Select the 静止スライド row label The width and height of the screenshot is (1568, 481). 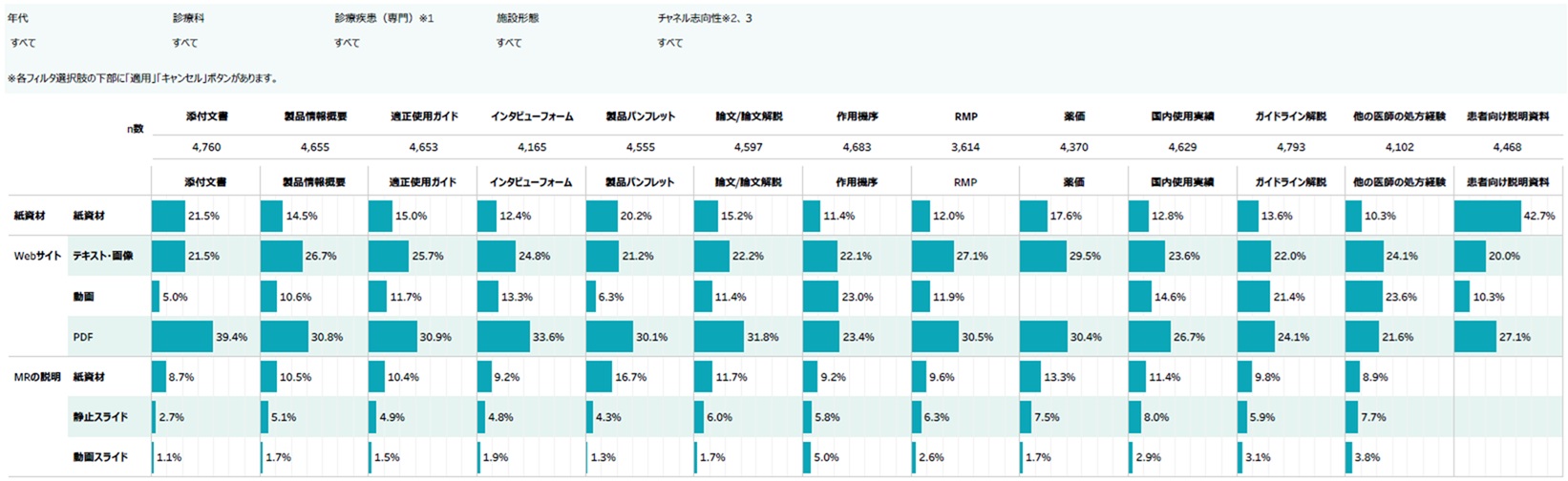pyautogui.click(x=100, y=417)
